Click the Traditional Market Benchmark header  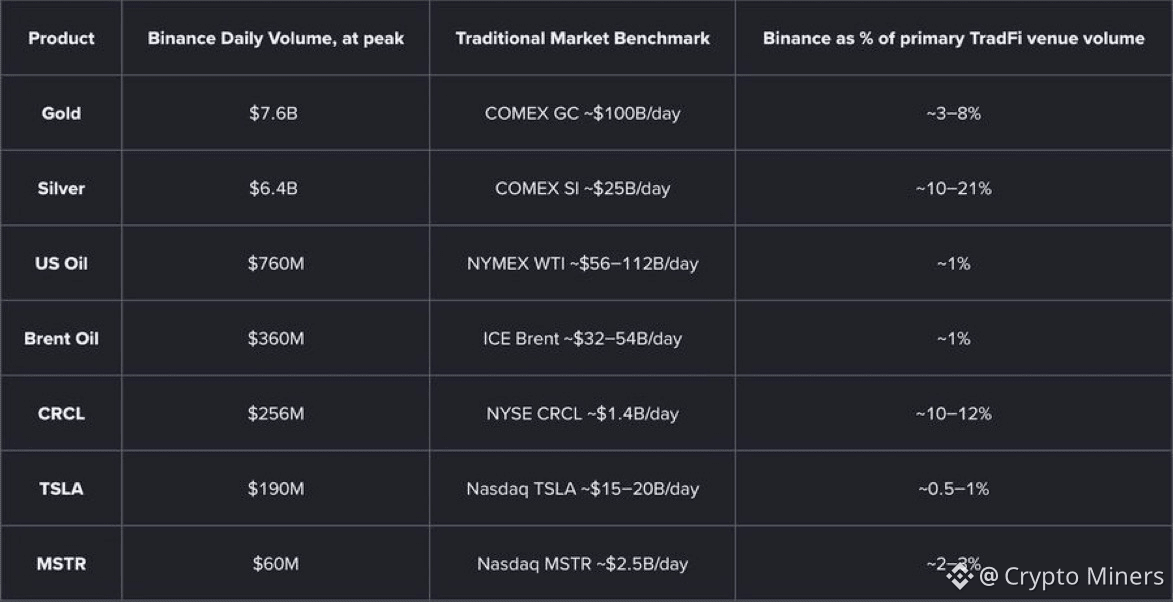click(x=583, y=38)
